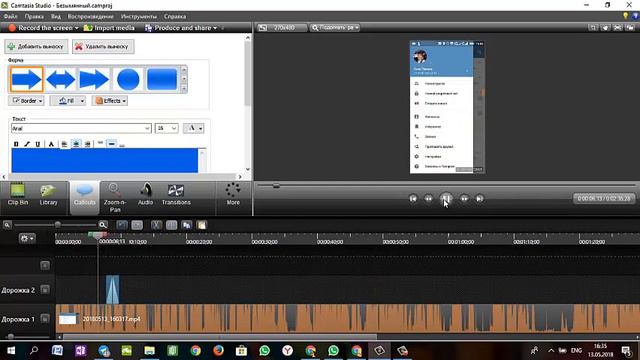This screenshot has height=360, width=640.
Task: Click the timeline Split icon
Action: [x=171, y=225]
